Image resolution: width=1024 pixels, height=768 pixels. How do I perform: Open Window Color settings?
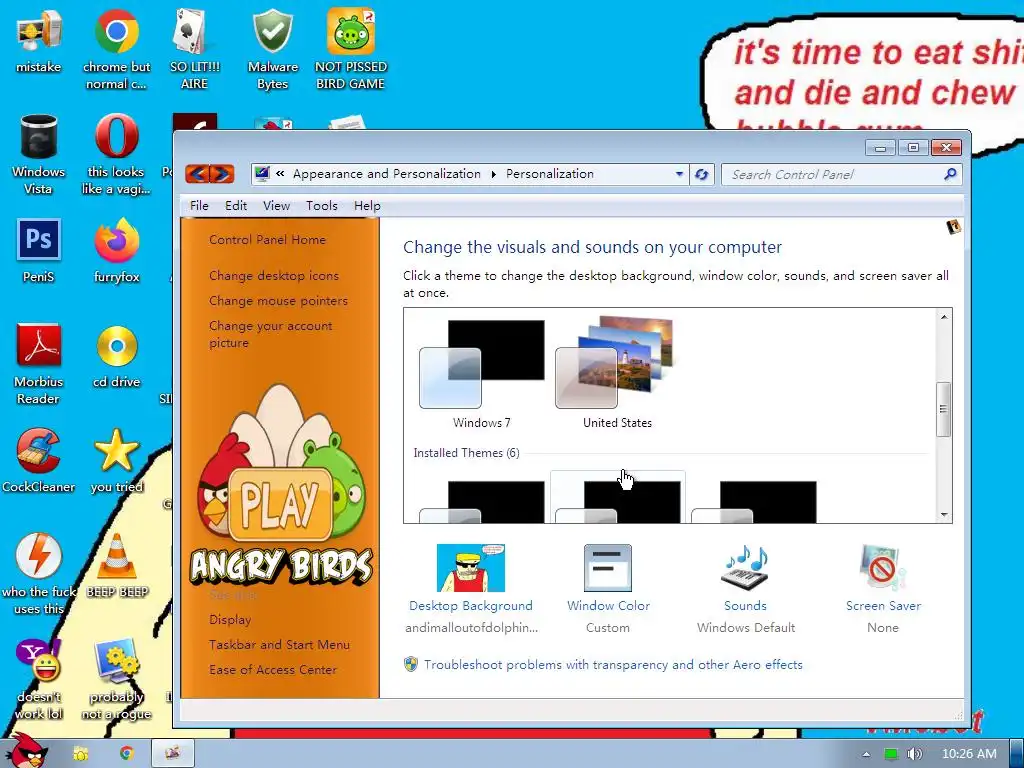(608, 589)
